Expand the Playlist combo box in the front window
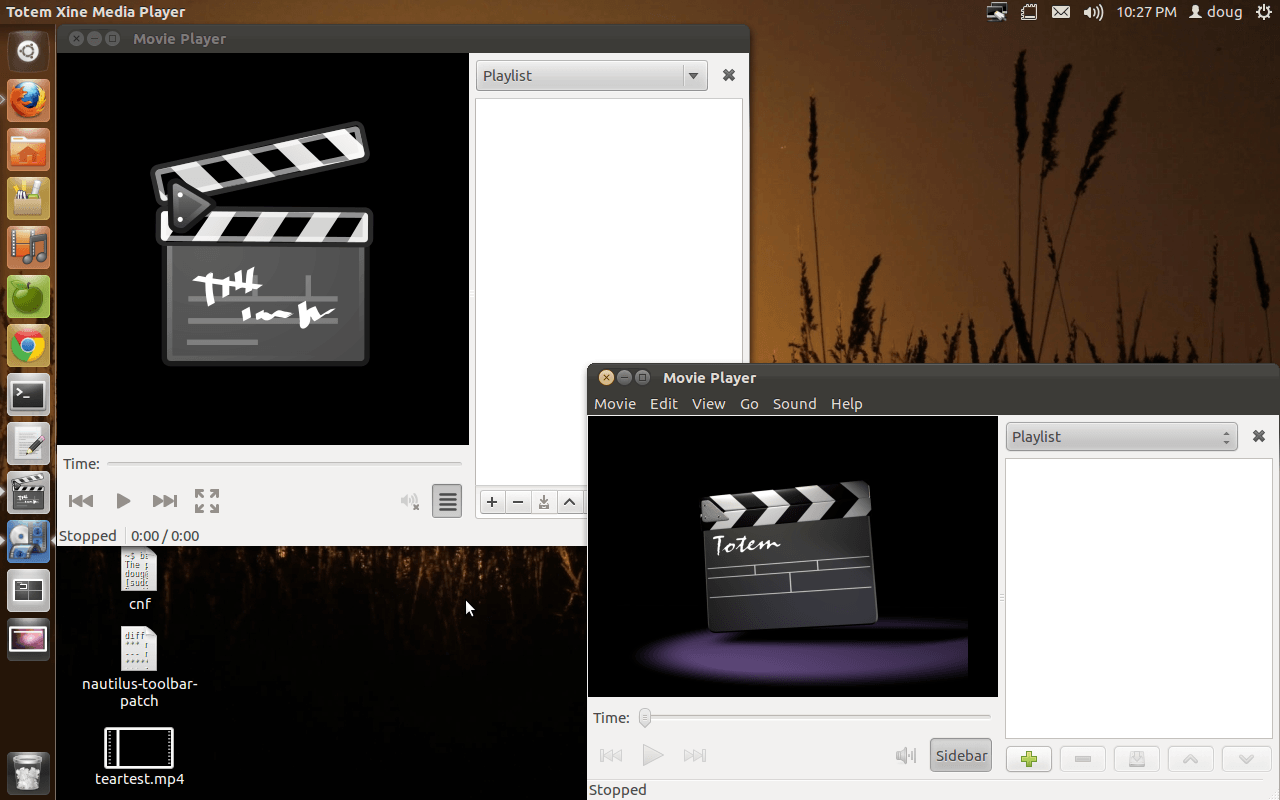The image size is (1280, 800). point(1121,437)
